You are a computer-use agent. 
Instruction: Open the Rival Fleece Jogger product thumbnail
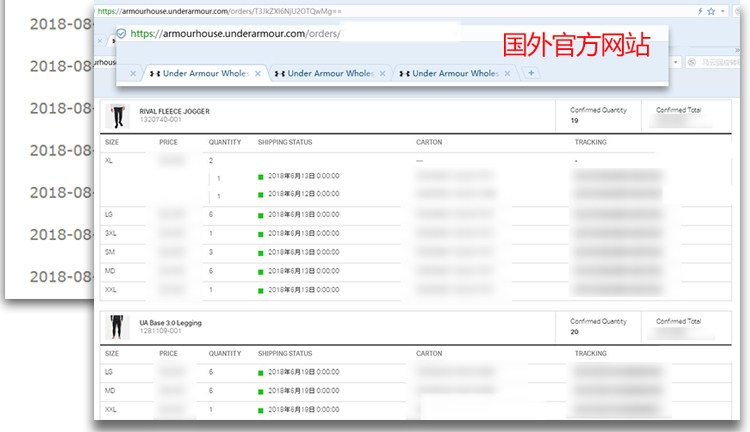click(x=117, y=116)
